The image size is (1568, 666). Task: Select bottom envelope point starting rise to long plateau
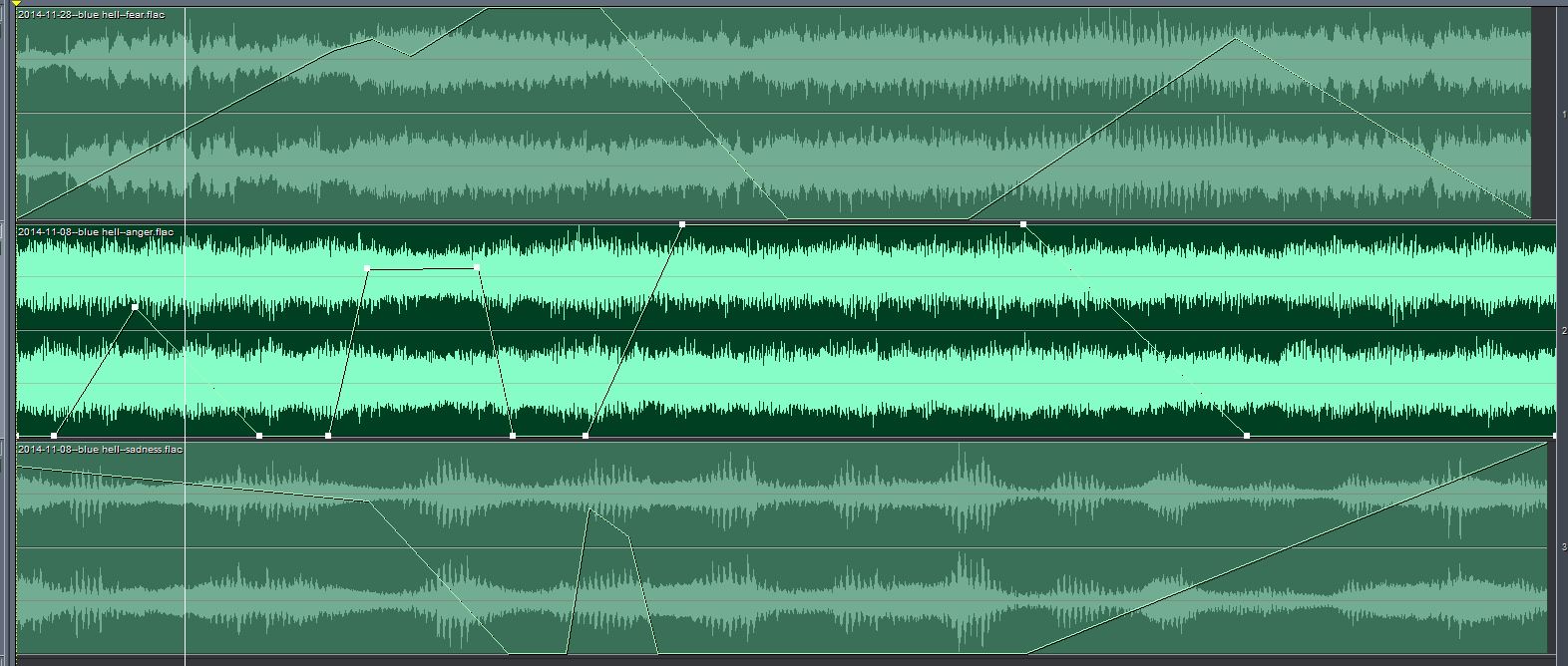click(x=586, y=436)
